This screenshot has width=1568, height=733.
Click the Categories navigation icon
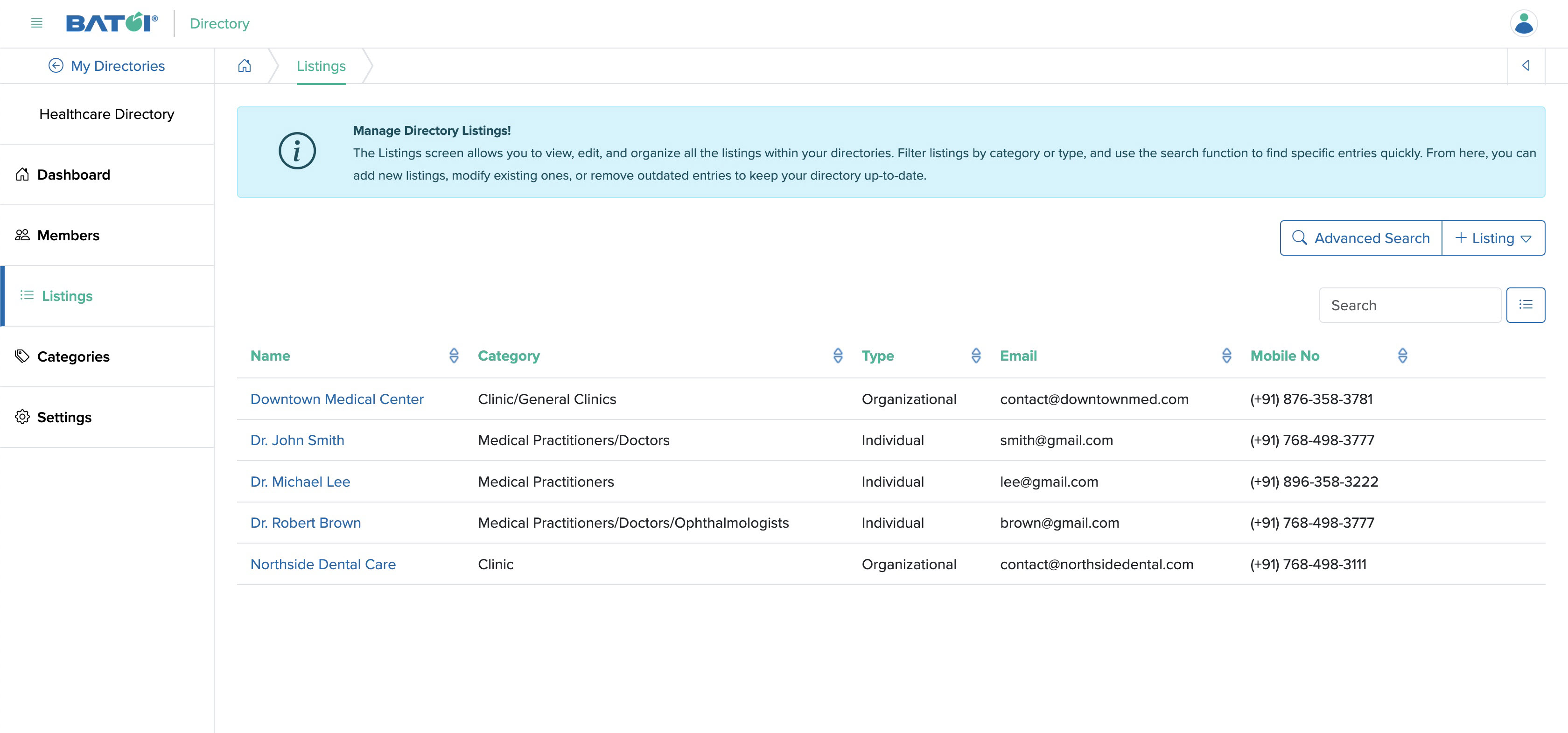pos(22,356)
